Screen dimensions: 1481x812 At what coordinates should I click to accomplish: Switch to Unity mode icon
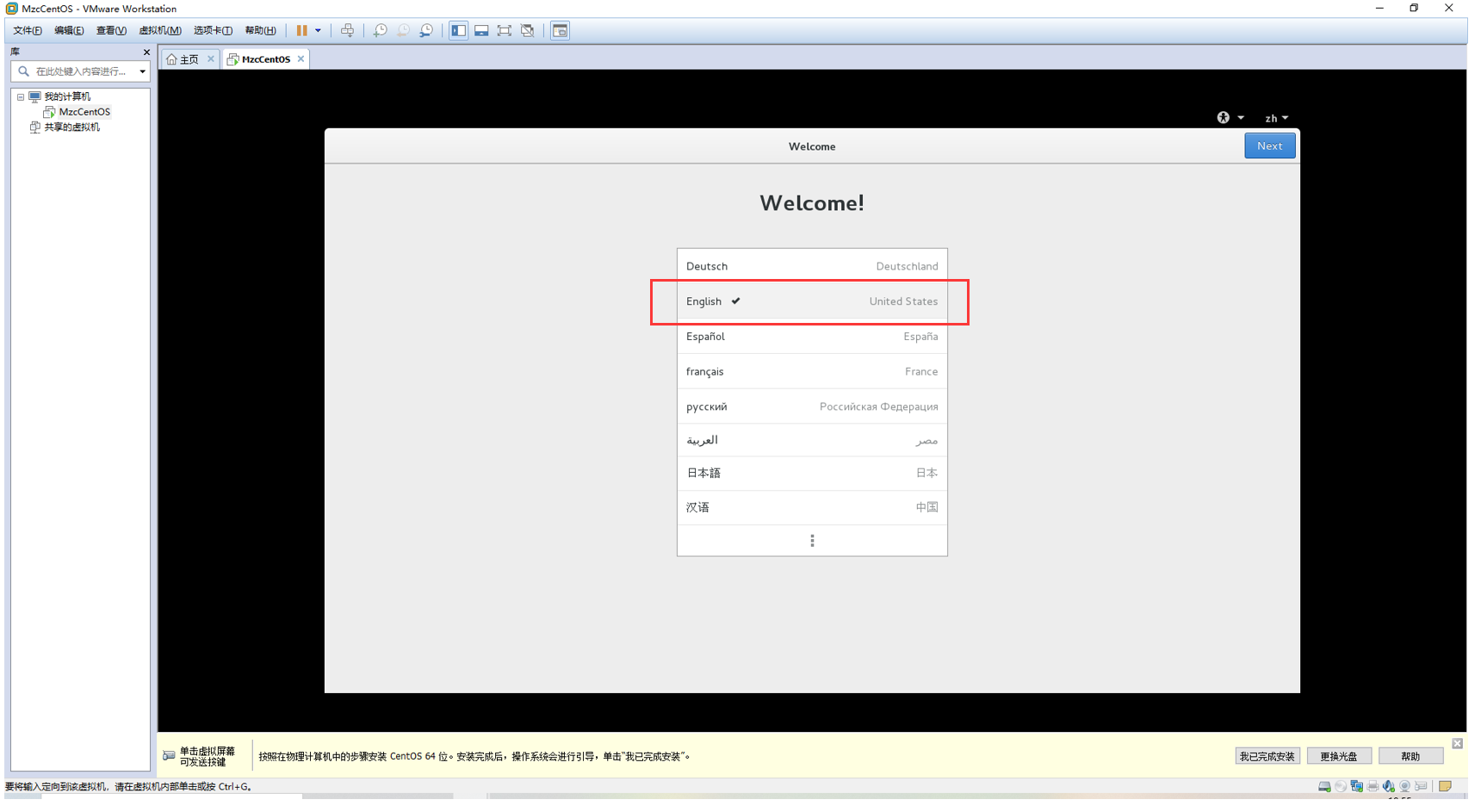(528, 31)
